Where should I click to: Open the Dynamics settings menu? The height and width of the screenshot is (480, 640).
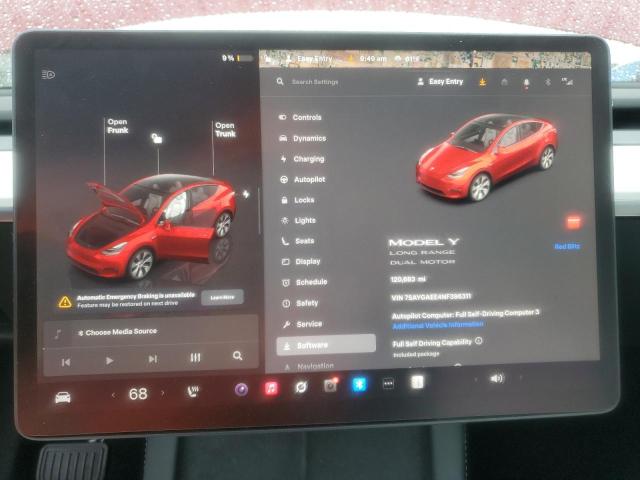[302, 138]
